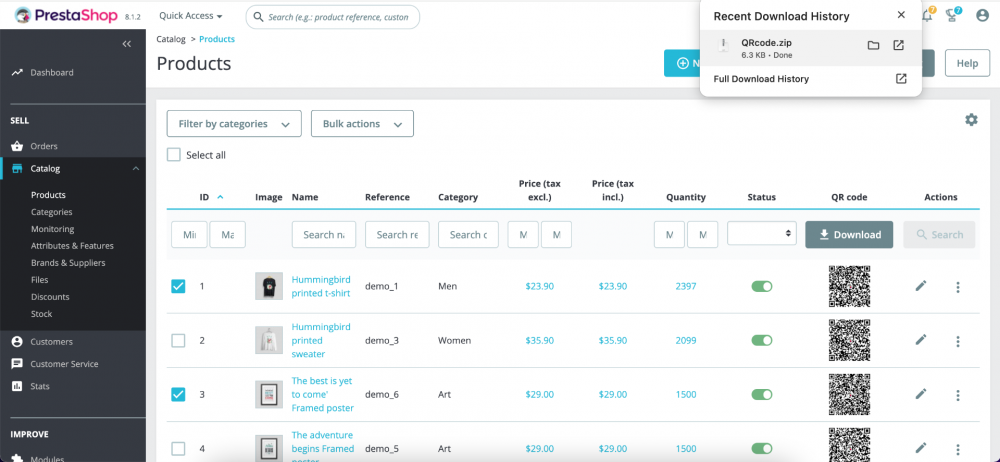Click the minimum ID filter field
The height and width of the screenshot is (462, 1000).
point(189,235)
